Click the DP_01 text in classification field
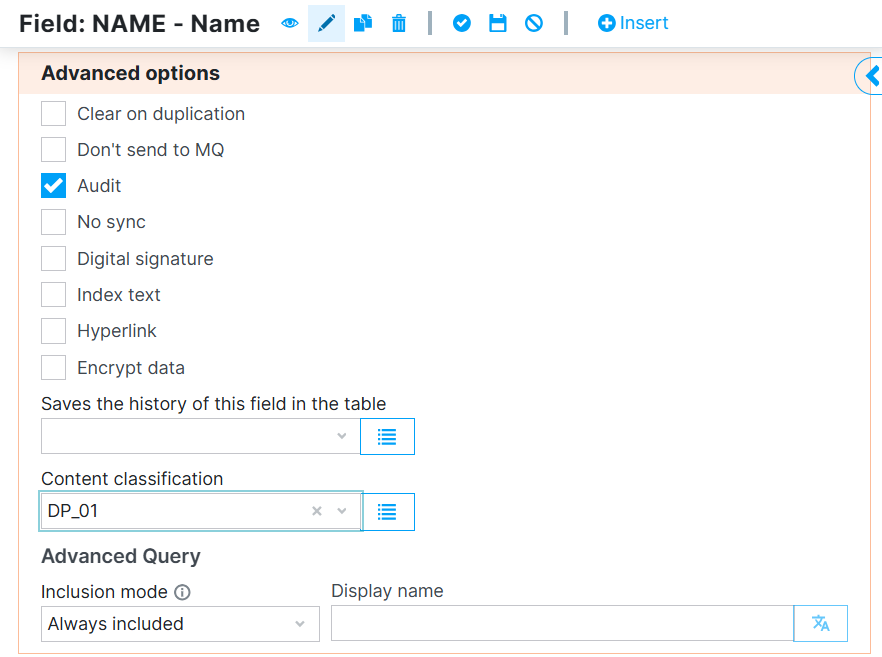 pos(73,511)
